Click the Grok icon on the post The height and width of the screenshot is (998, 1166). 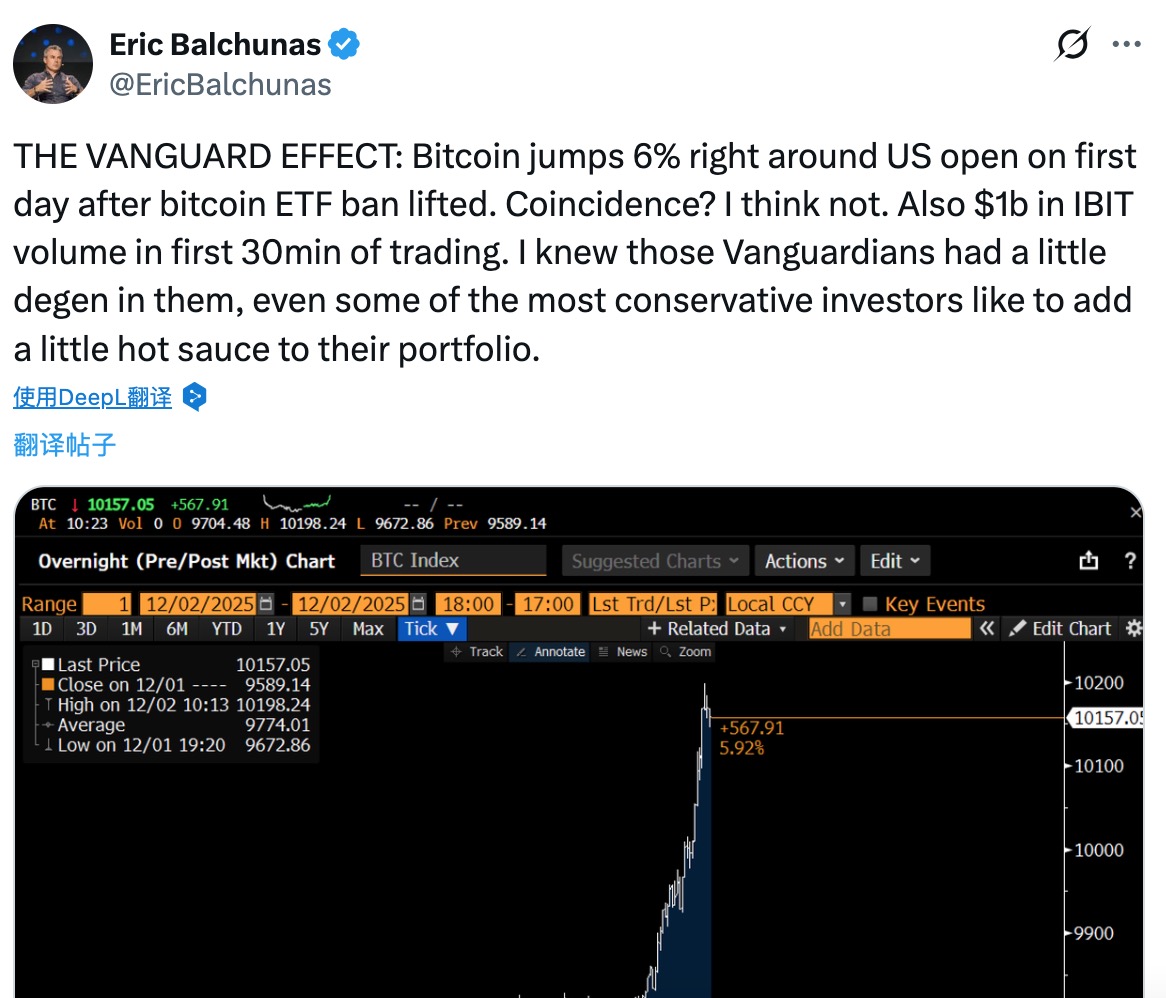[x=1072, y=46]
